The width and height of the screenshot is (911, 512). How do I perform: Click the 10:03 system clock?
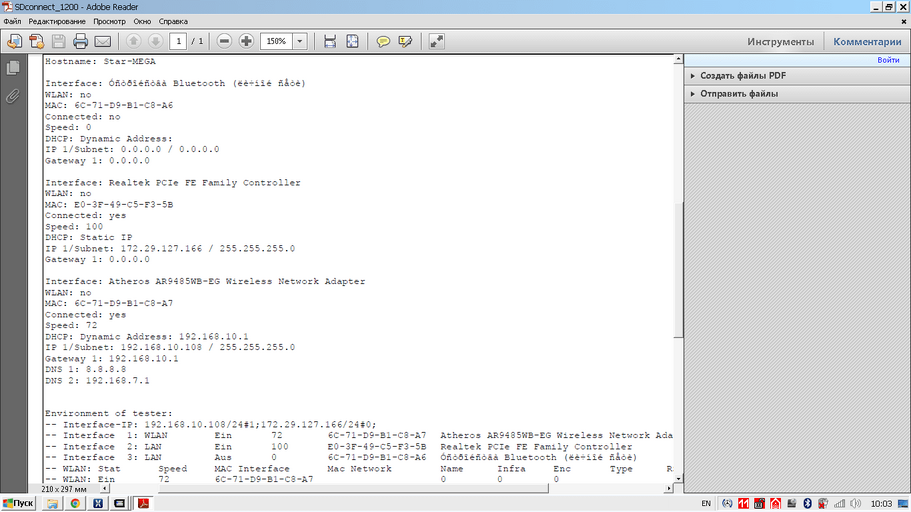point(881,503)
